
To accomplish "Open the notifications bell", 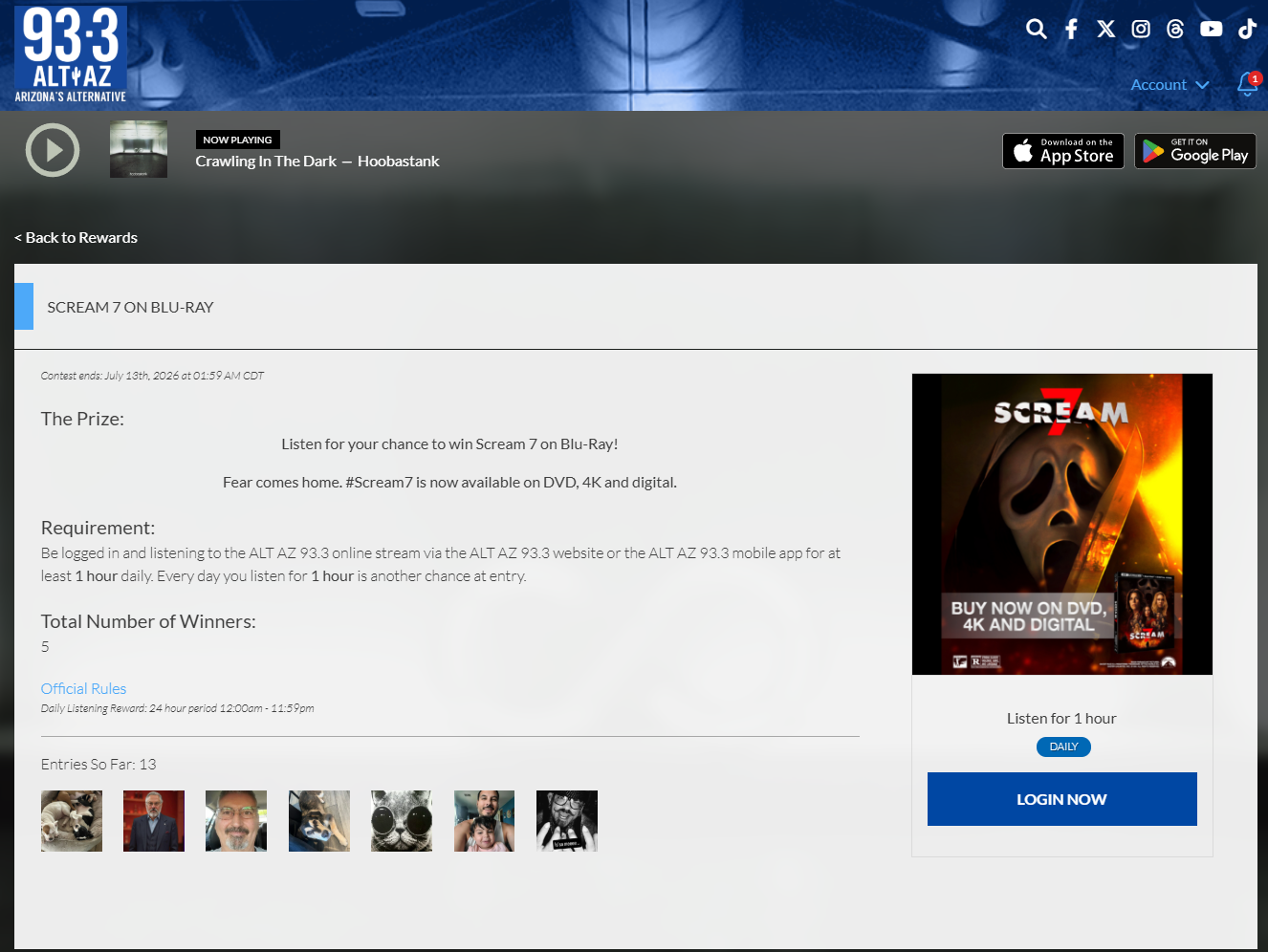I will tap(1248, 84).
